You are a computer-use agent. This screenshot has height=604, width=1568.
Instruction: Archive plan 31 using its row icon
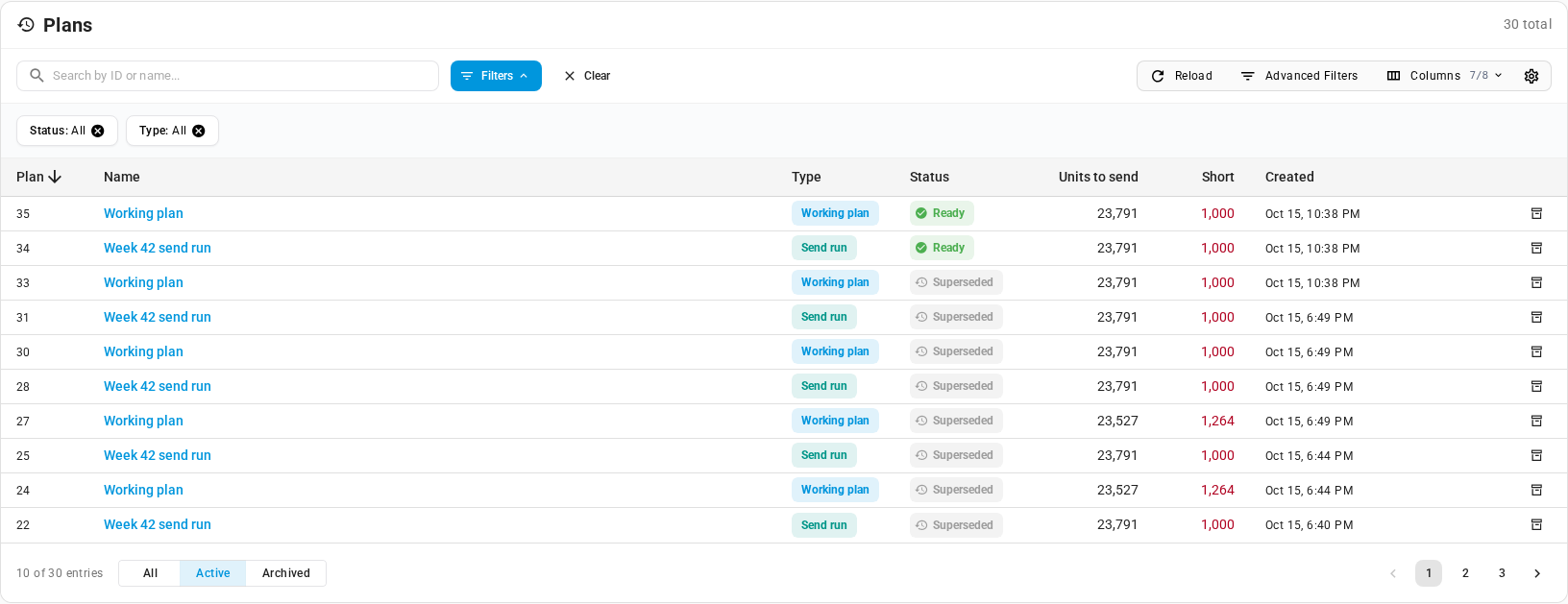(x=1536, y=317)
